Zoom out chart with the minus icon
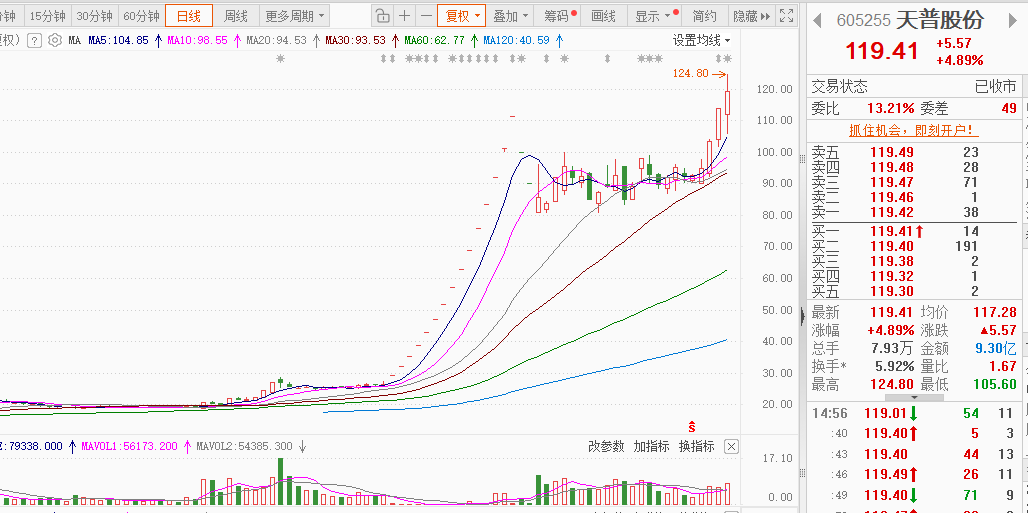 click(426, 16)
